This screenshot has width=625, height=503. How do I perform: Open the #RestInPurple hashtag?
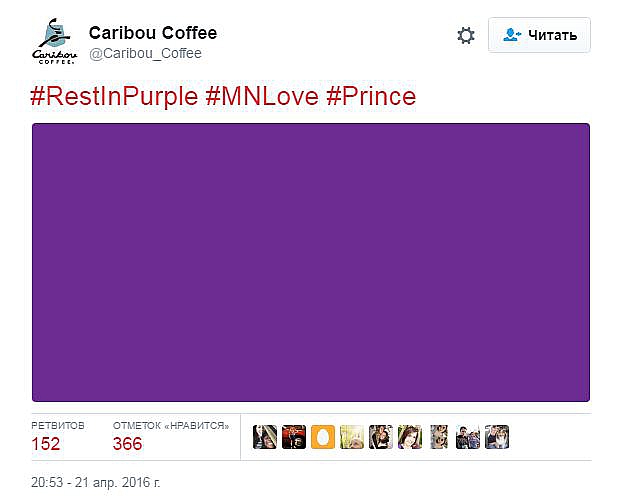pyautogui.click(x=116, y=96)
